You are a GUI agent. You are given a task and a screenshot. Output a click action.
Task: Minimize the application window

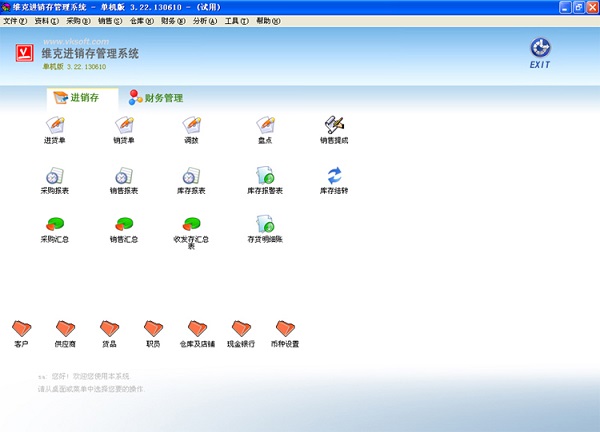pos(565,7)
